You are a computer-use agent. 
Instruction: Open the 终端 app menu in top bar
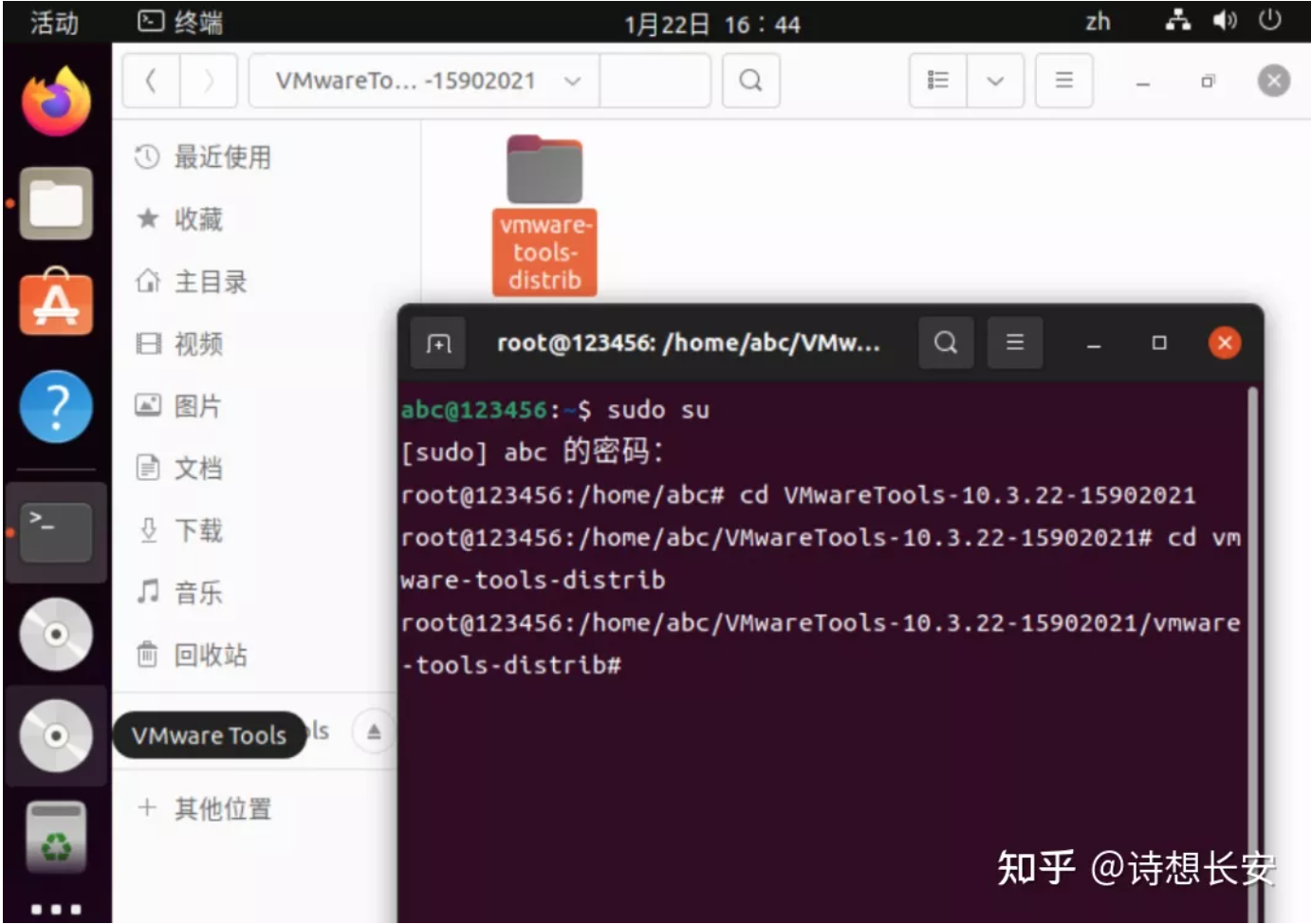click(x=181, y=22)
